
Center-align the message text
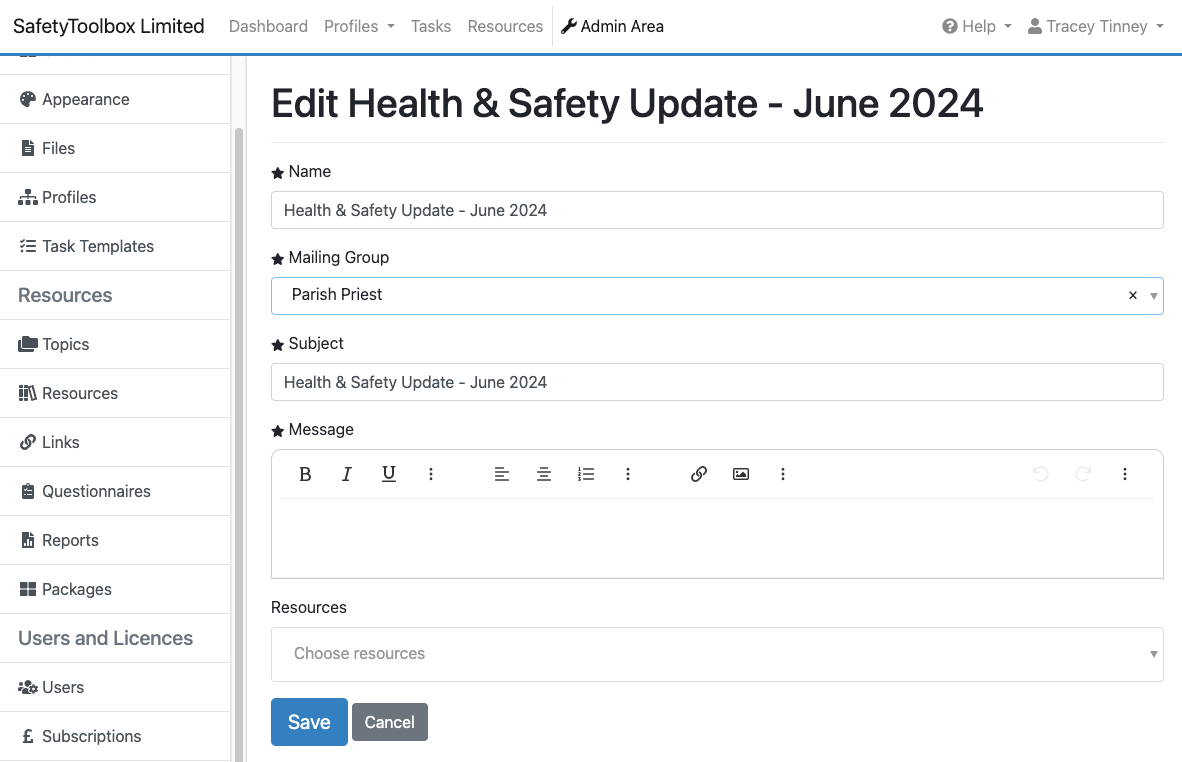click(x=544, y=474)
